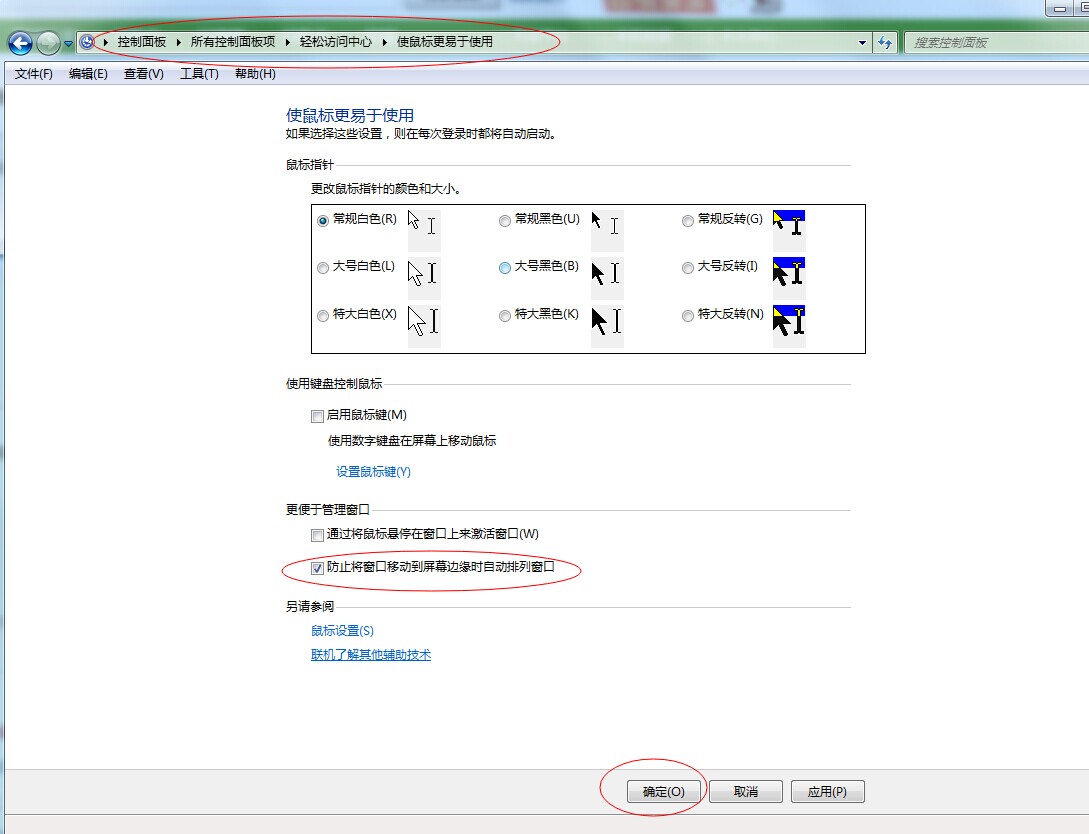Open the 编辑(E) menu

[88, 74]
